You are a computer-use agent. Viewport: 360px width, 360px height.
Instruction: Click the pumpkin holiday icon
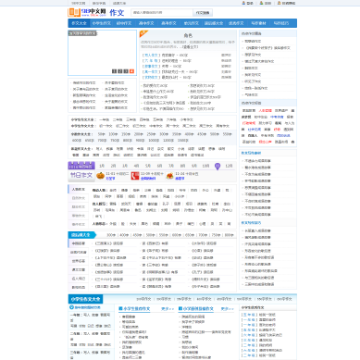coord(100,175)
